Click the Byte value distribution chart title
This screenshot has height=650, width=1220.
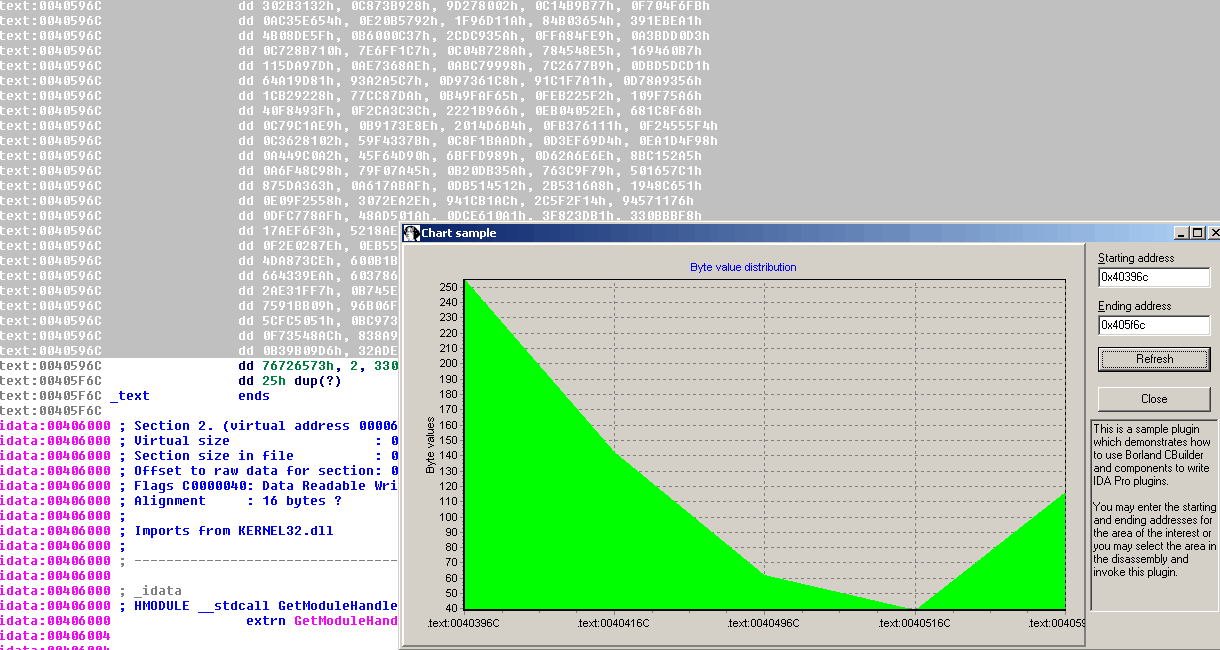(x=743, y=267)
